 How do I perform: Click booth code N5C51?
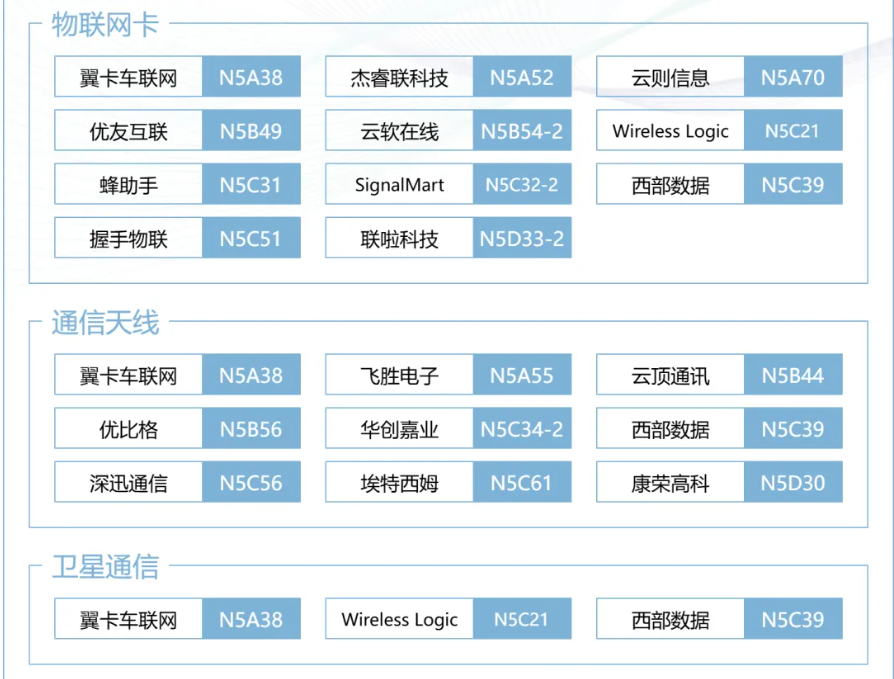tap(251, 238)
